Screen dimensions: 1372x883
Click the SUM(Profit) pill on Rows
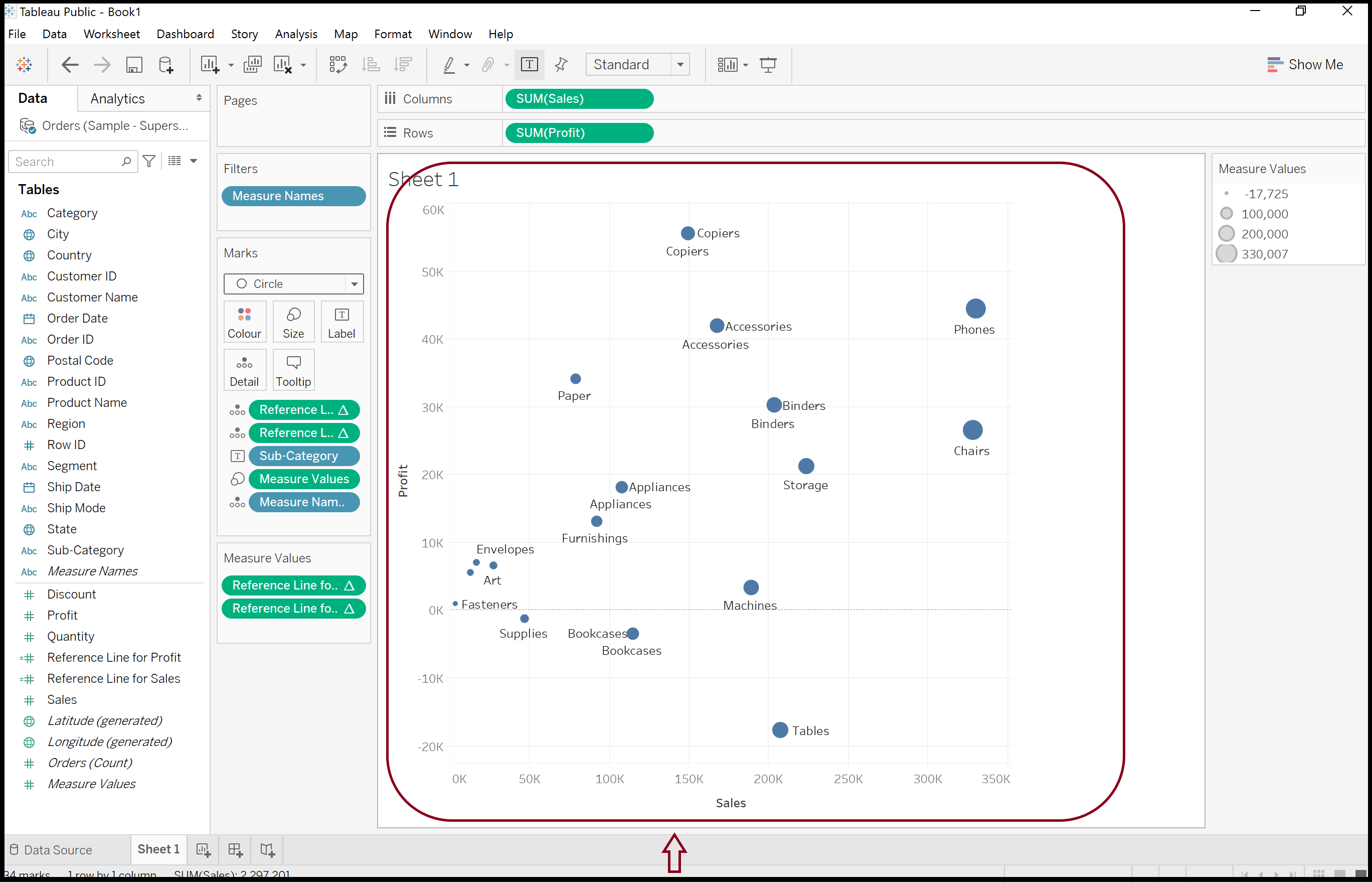point(579,132)
